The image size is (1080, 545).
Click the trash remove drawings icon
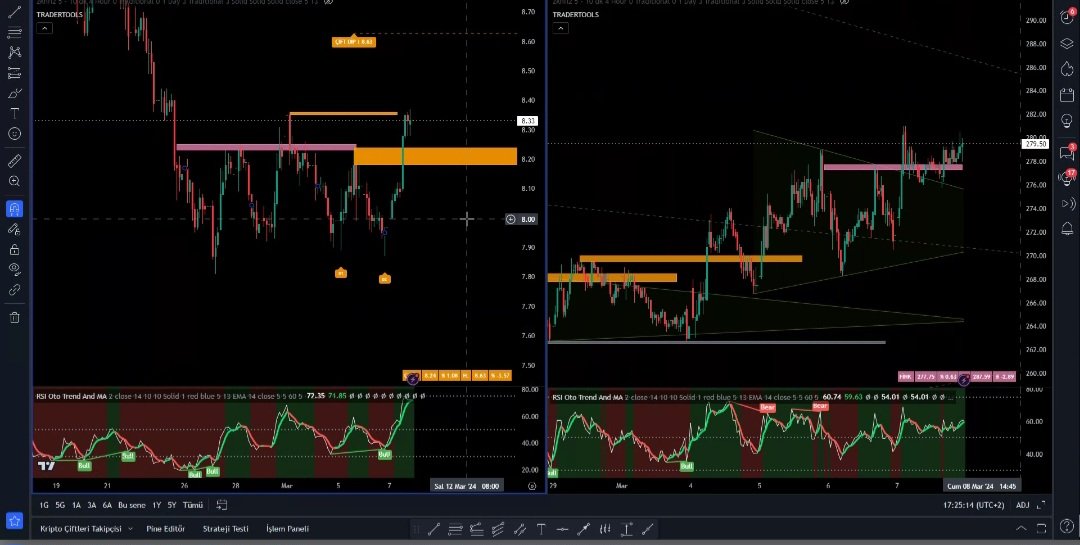click(14, 317)
